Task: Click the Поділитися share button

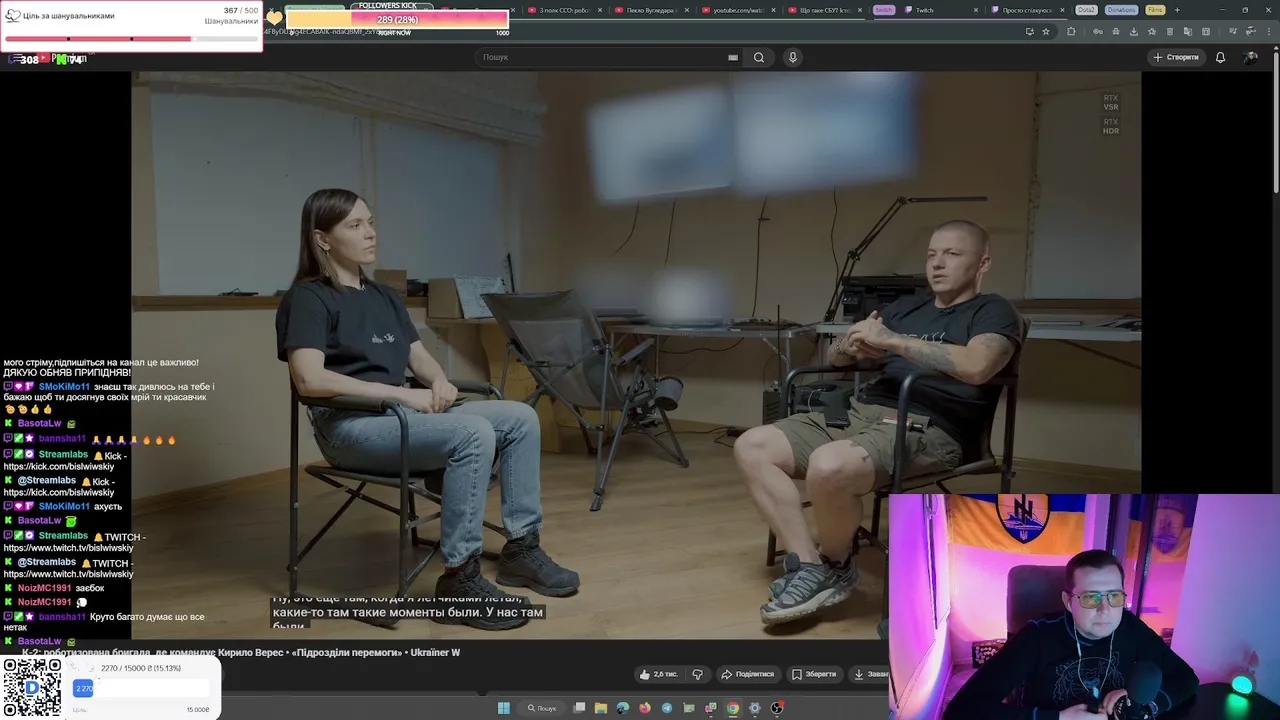Action: tap(748, 674)
